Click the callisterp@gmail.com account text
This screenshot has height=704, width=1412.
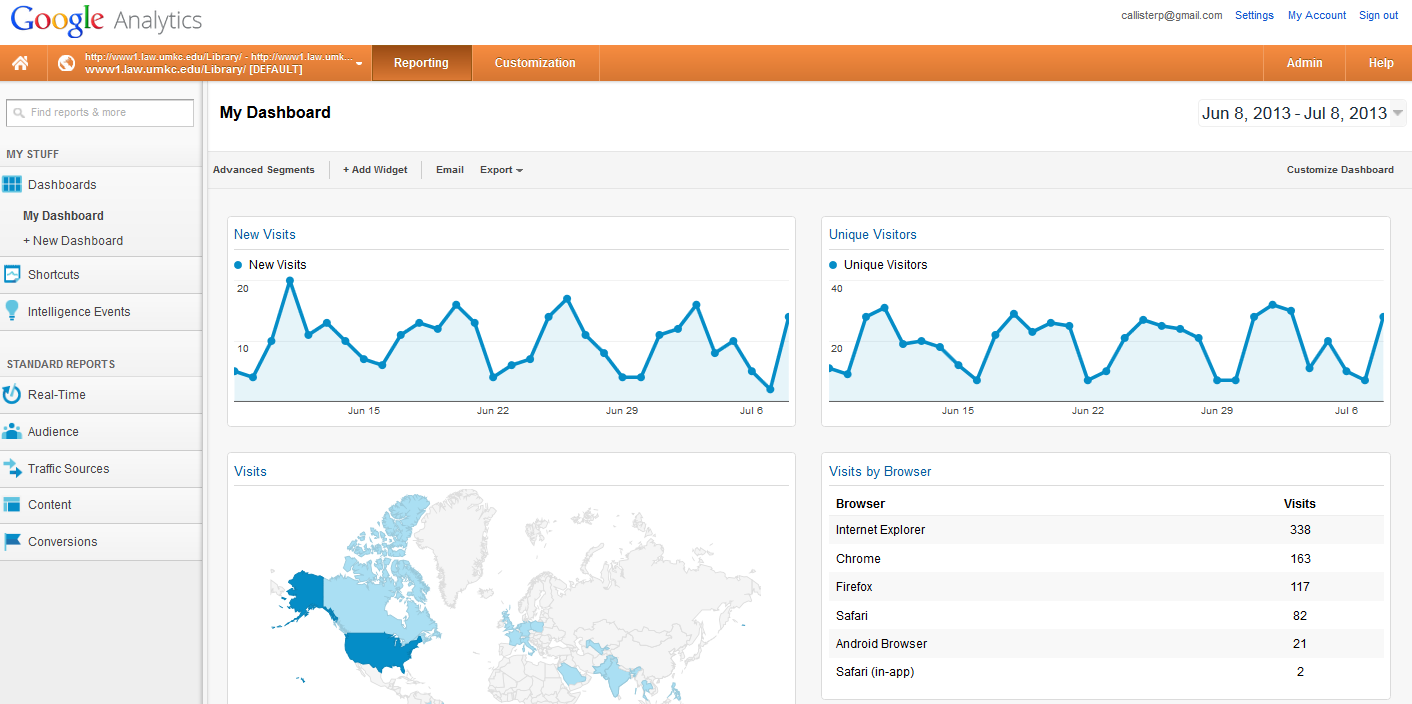(1172, 15)
